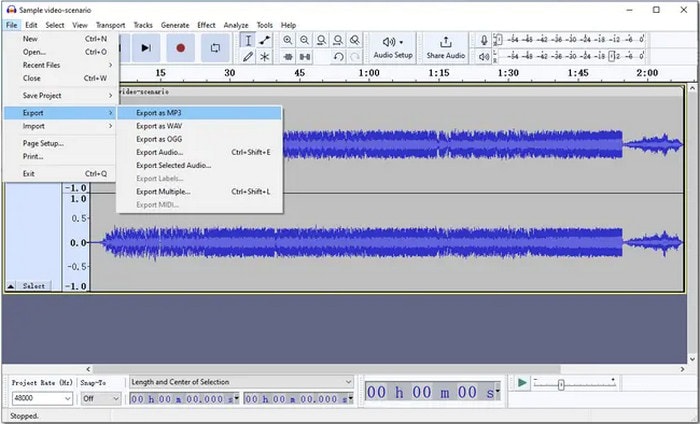Click the Share Audio button
Image resolution: width=700 pixels, height=424 pixels.
coord(446,48)
